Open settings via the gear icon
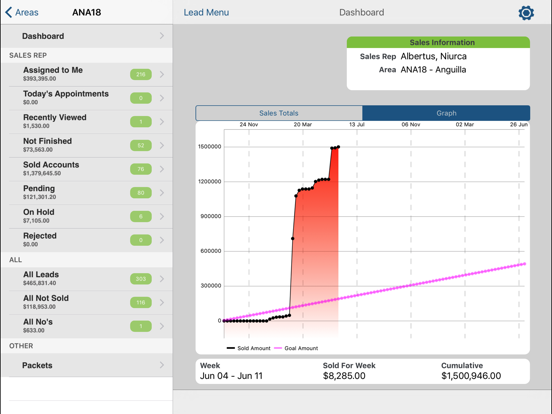This screenshot has width=552, height=414. [x=526, y=13]
